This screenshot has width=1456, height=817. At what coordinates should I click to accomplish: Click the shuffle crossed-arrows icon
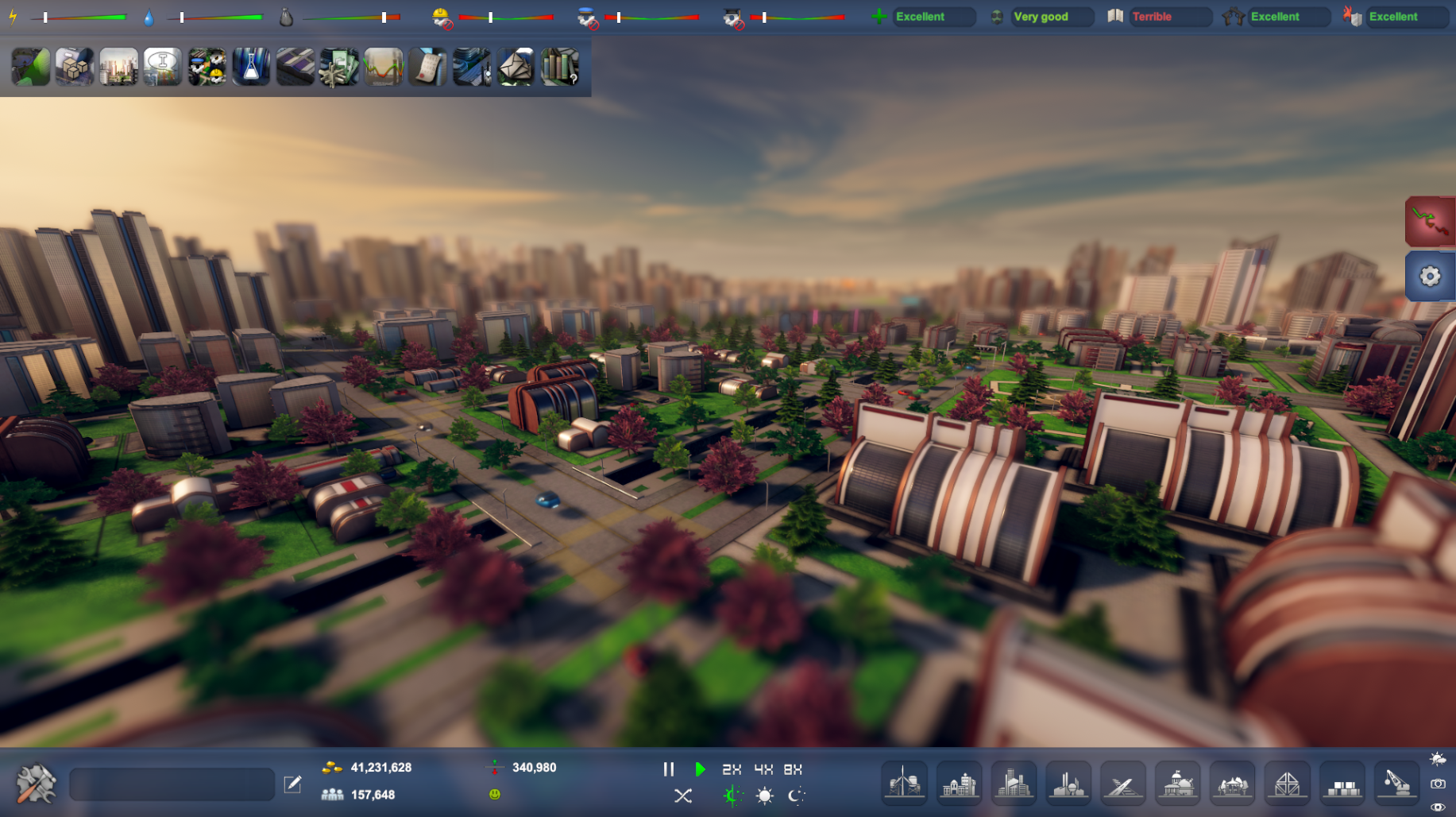click(x=683, y=796)
